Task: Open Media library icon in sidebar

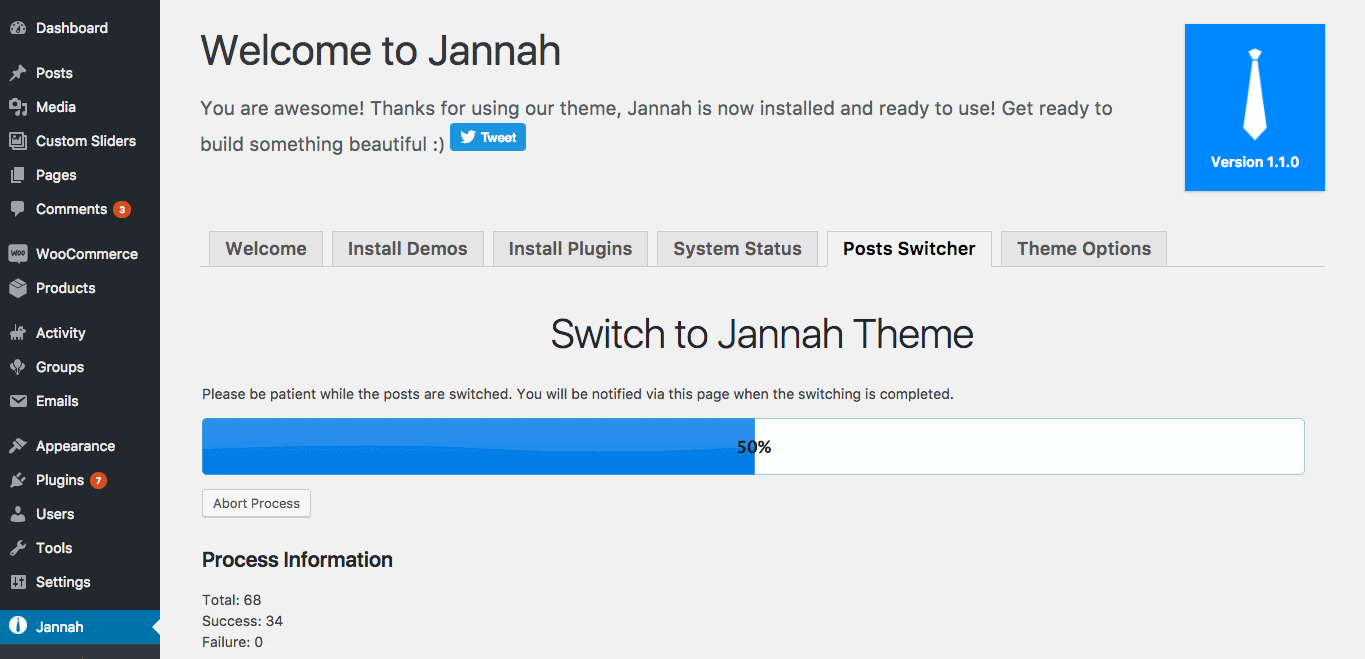Action: 18,107
